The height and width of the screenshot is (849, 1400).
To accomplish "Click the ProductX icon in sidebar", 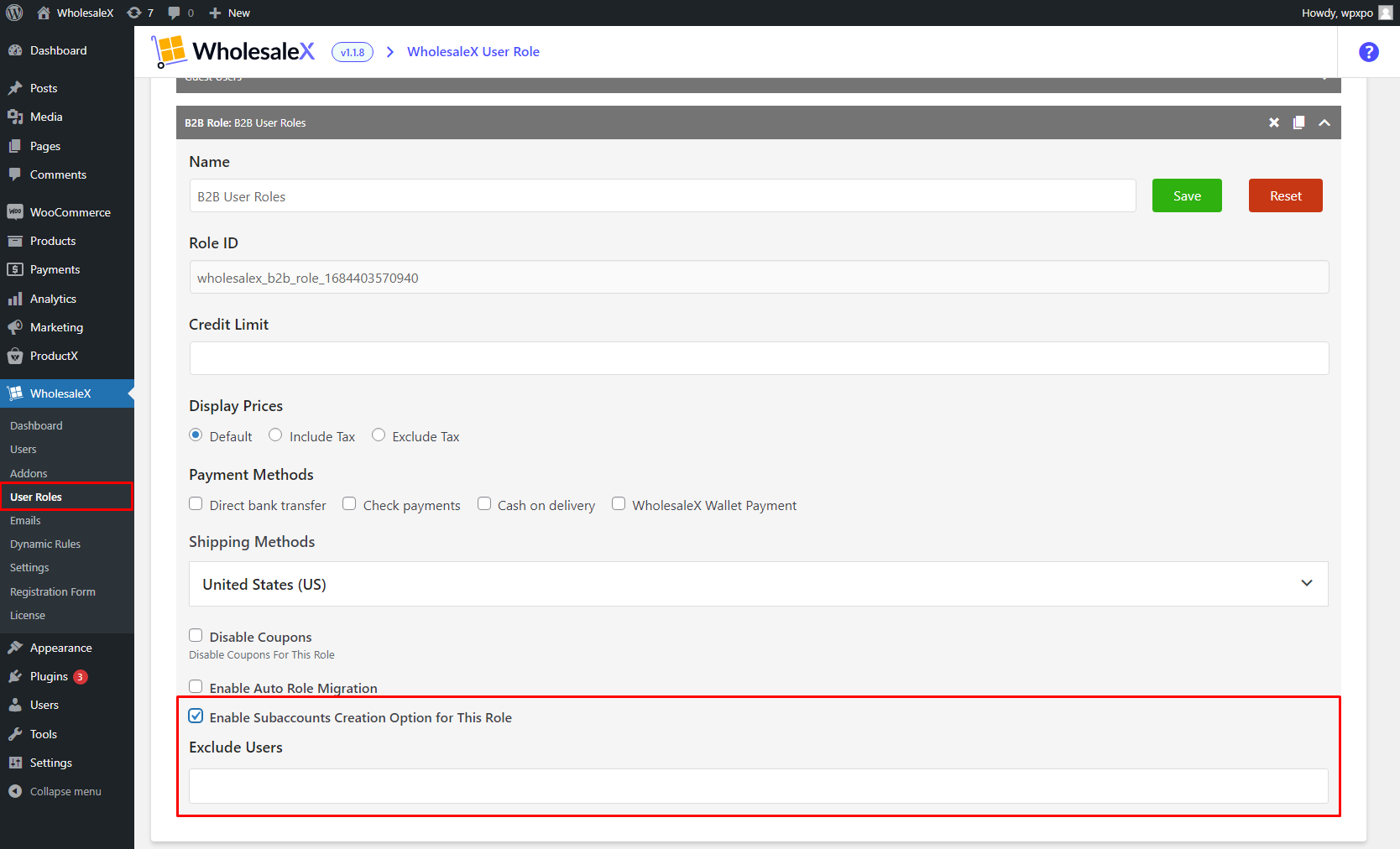I will click(15, 356).
